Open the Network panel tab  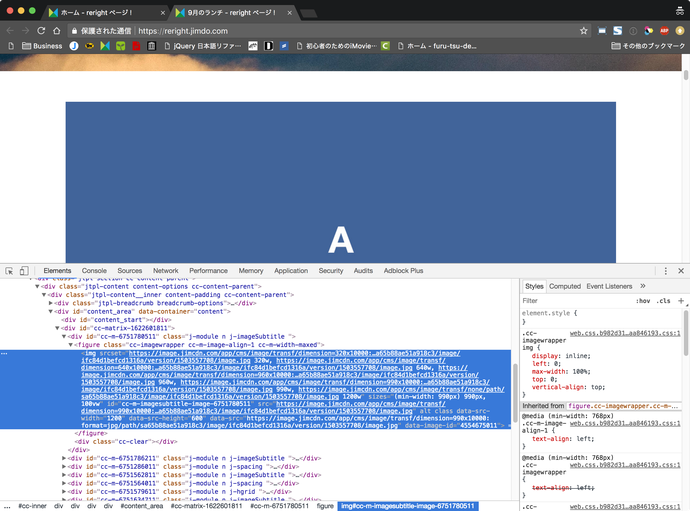165,271
